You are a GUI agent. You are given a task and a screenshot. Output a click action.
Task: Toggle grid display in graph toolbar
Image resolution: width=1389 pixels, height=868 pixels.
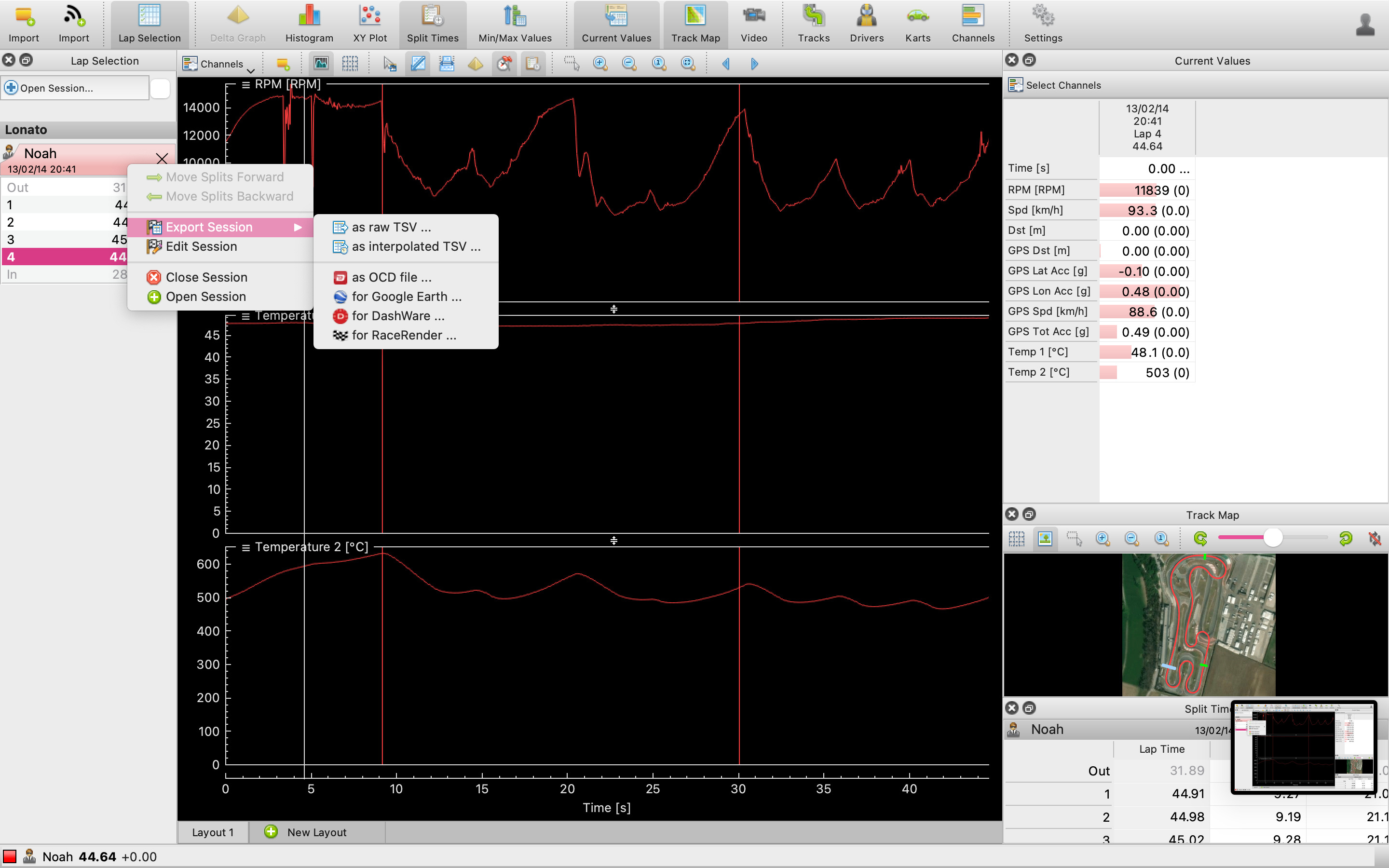(x=350, y=64)
